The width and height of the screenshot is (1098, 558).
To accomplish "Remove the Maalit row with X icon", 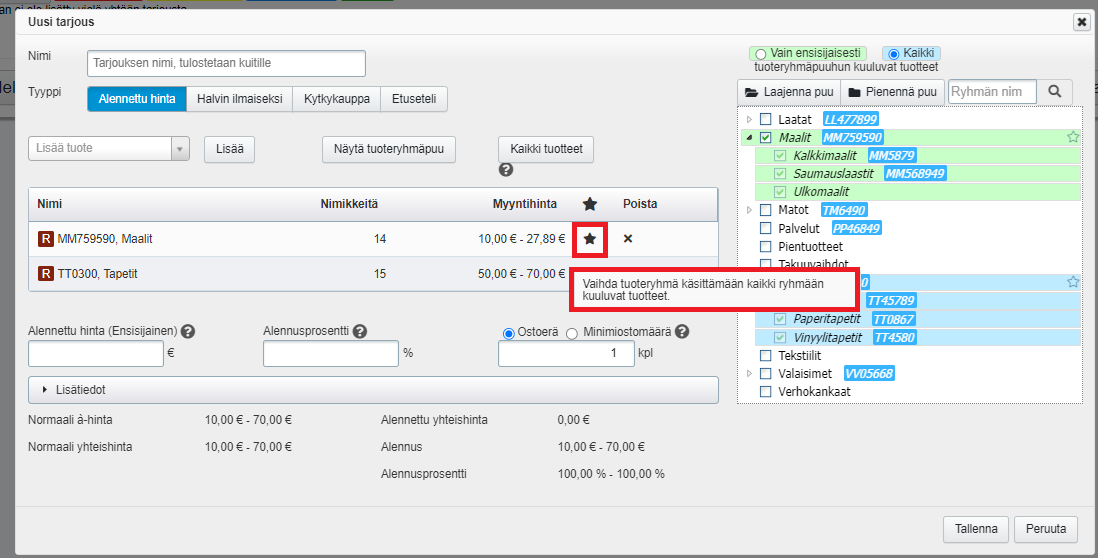I will pyautogui.click(x=628, y=239).
